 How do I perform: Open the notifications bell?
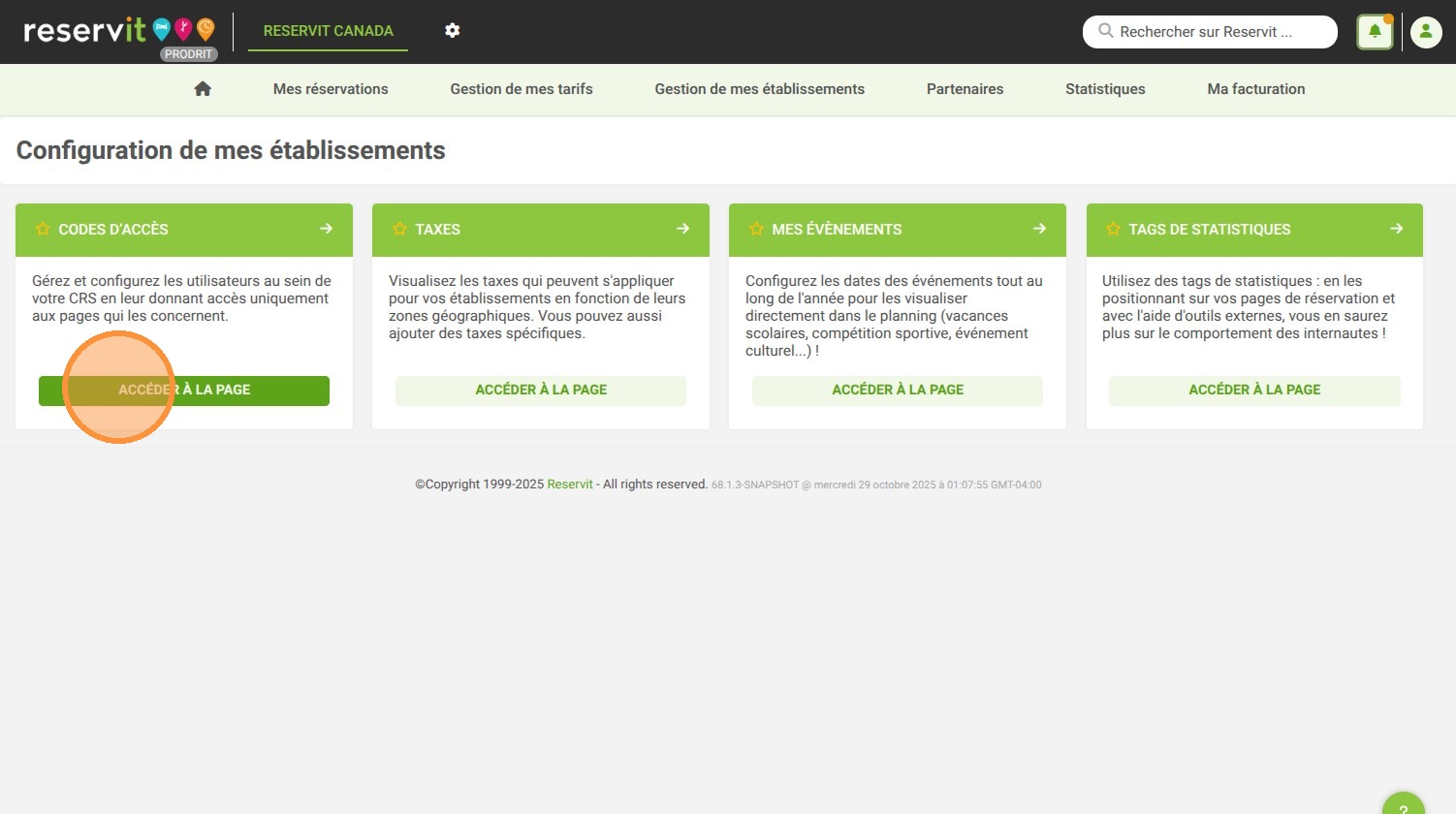click(x=1375, y=32)
